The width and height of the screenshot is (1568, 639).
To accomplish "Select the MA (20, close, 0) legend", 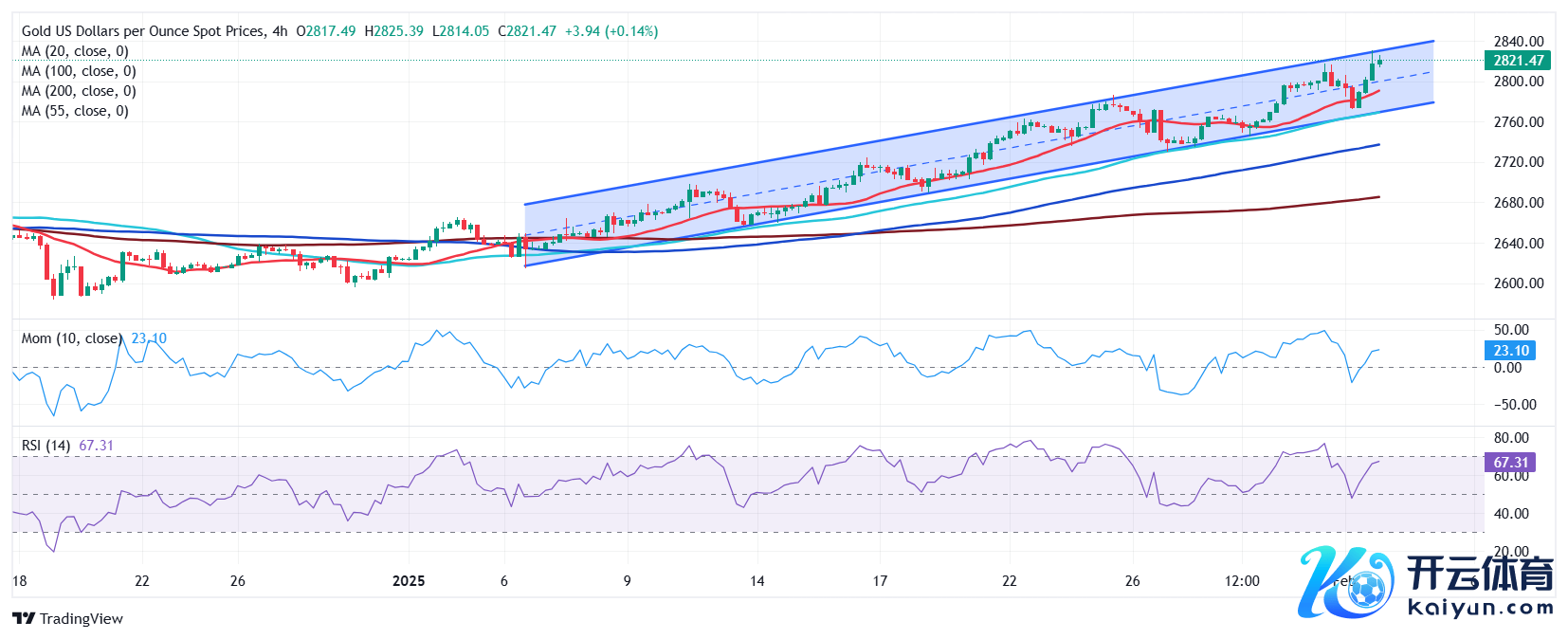I will tap(75, 51).
